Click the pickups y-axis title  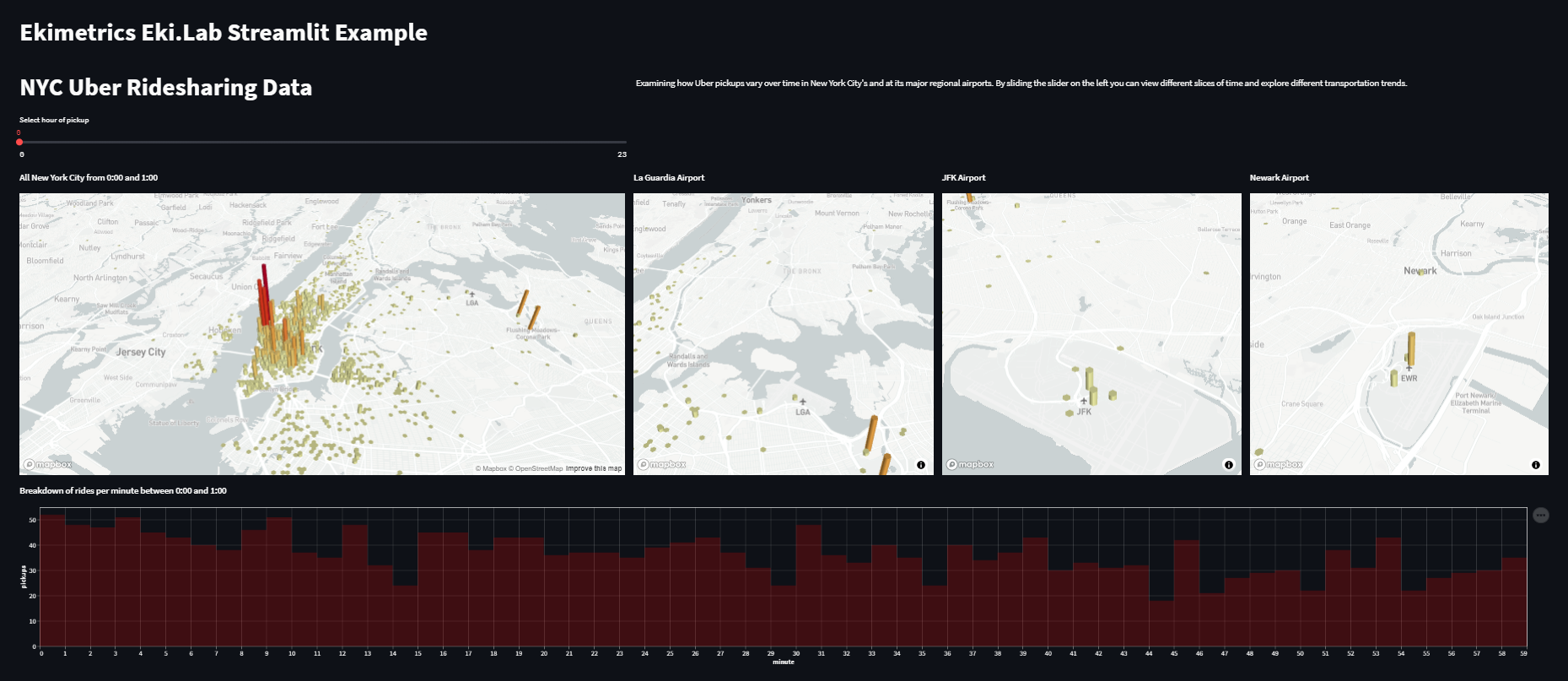tap(23, 577)
